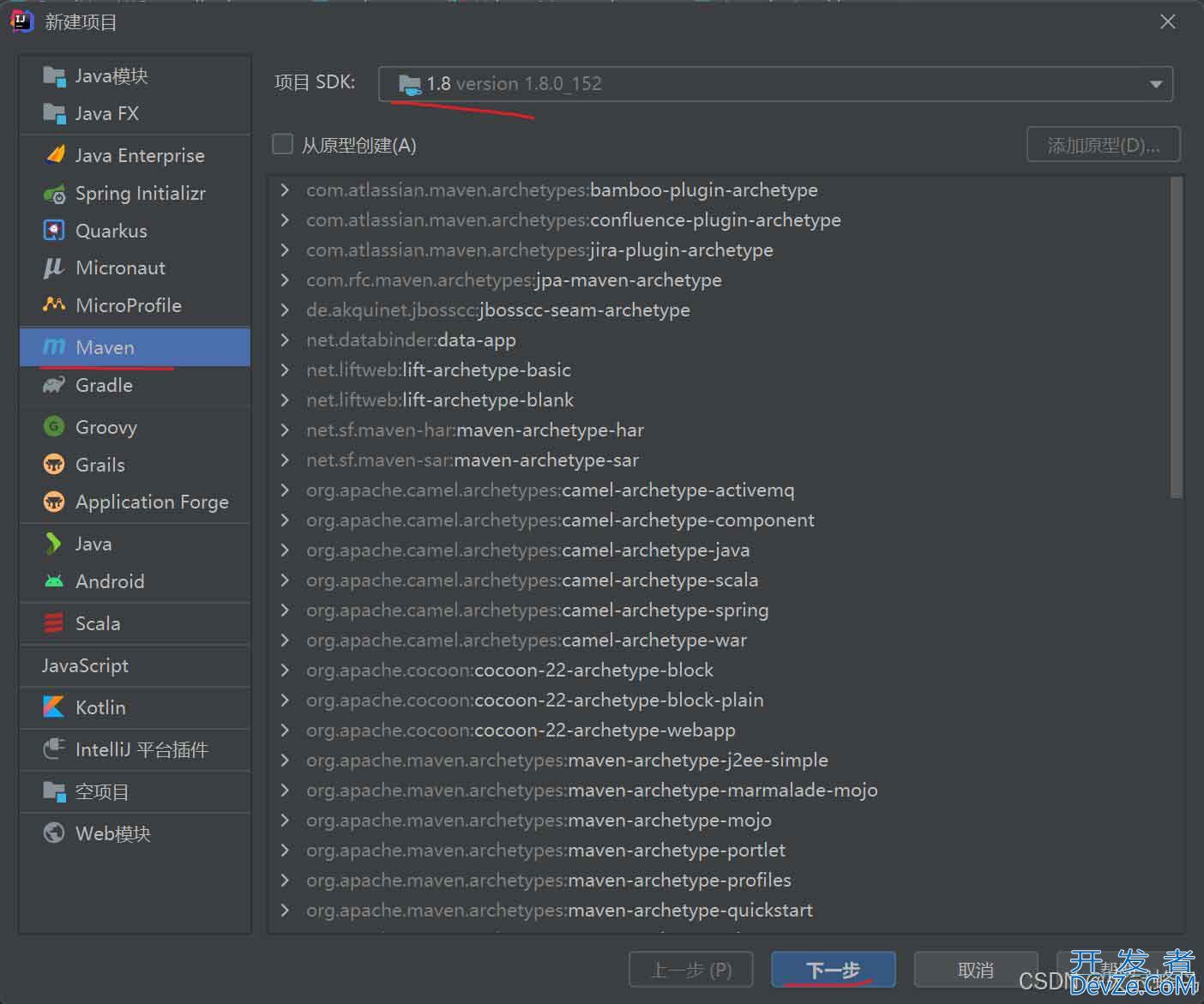The height and width of the screenshot is (1004, 1204).
Task: Expand the bamboo-plugin-archetype node
Action: click(x=285, y=189)
